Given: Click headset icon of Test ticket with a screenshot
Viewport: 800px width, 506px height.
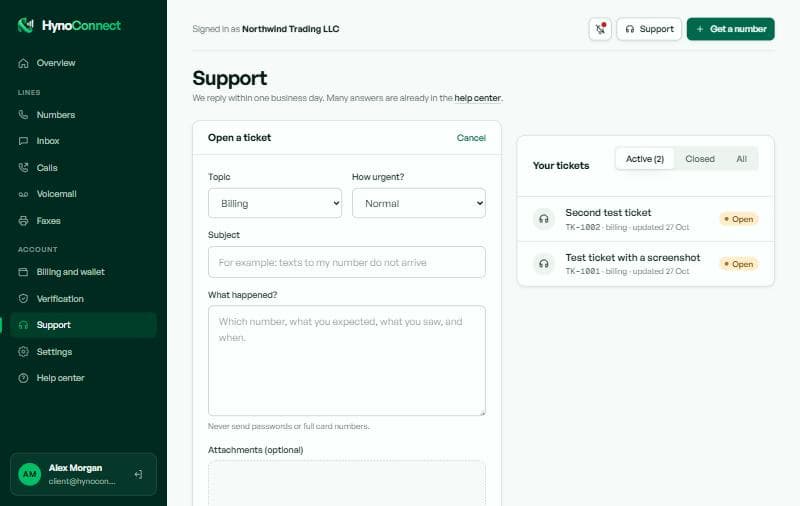Looking at the screenshot, I should tap(544, 264).
